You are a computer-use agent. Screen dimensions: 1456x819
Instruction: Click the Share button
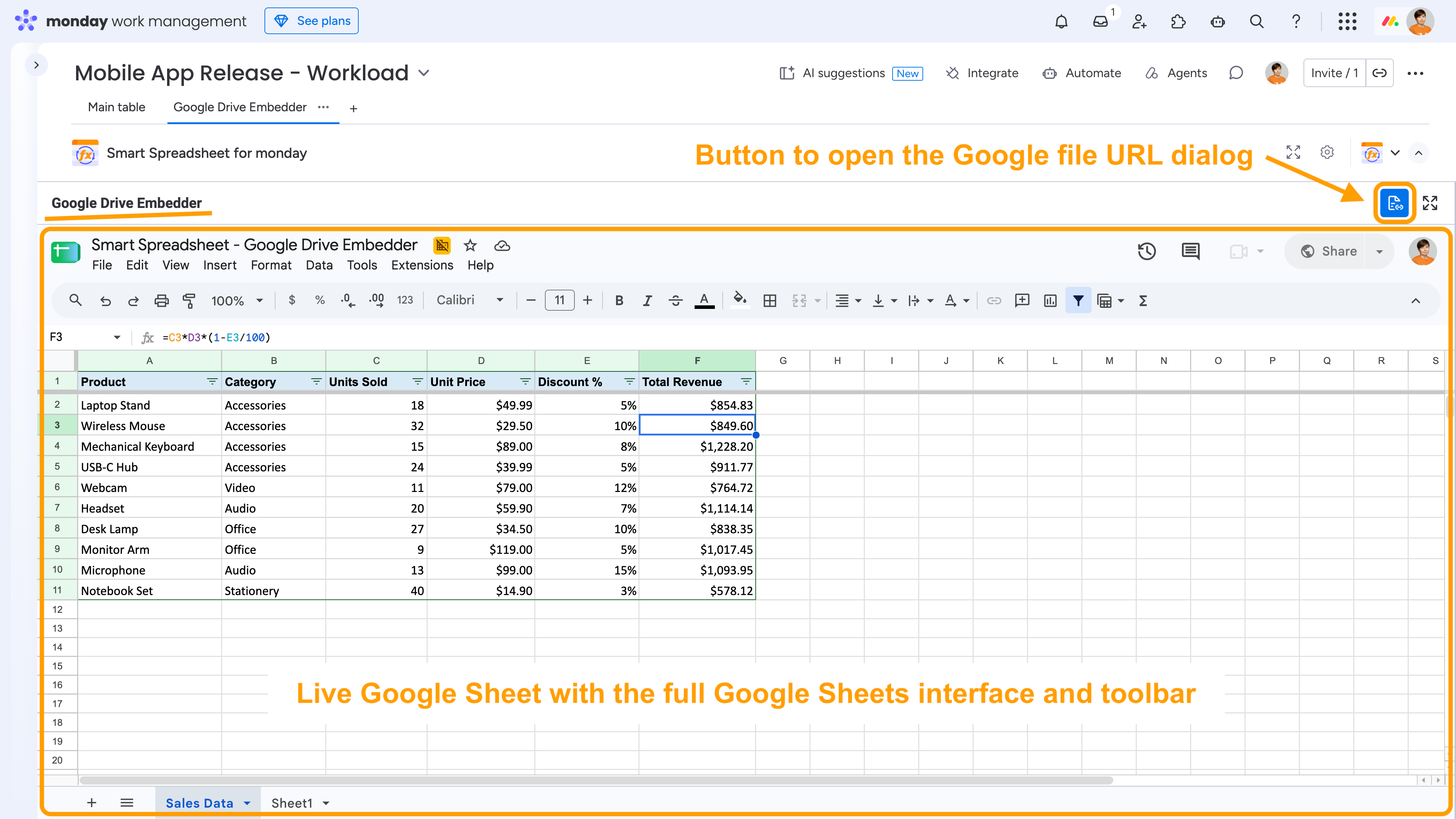coord(1328,252)
